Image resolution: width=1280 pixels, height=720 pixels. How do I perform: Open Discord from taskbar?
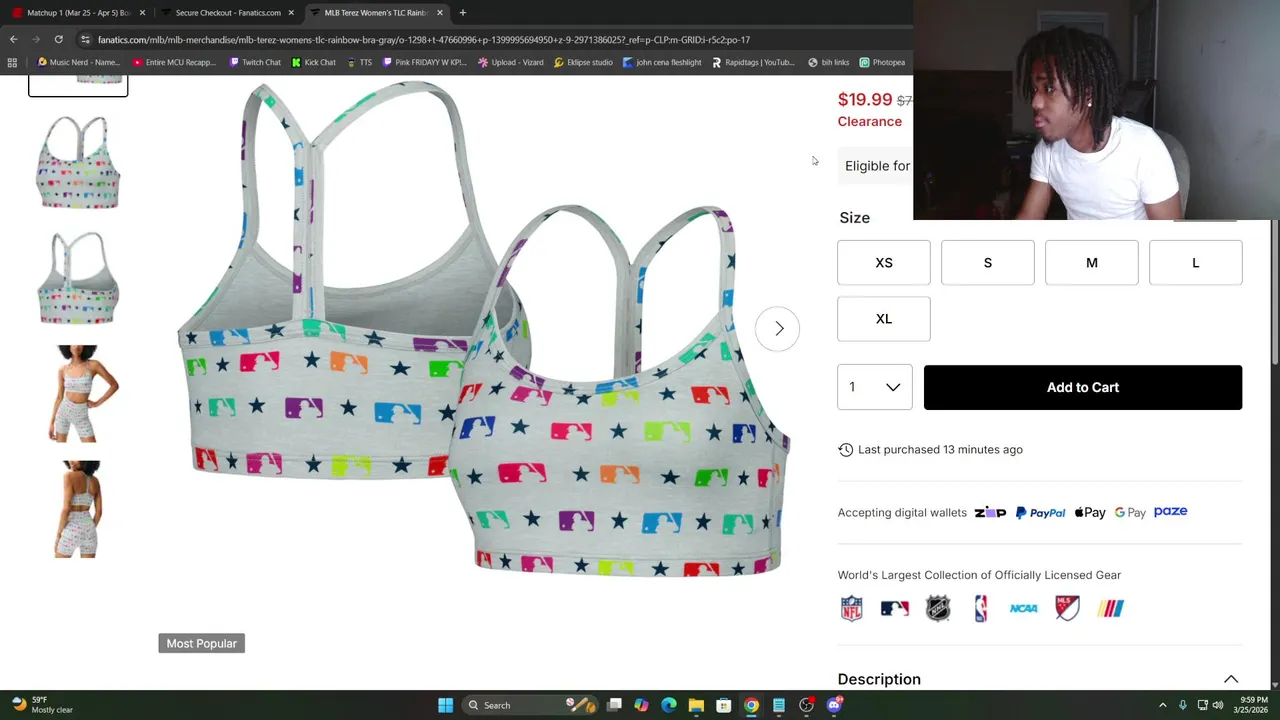pyautogui.click(x=834, y=705)
